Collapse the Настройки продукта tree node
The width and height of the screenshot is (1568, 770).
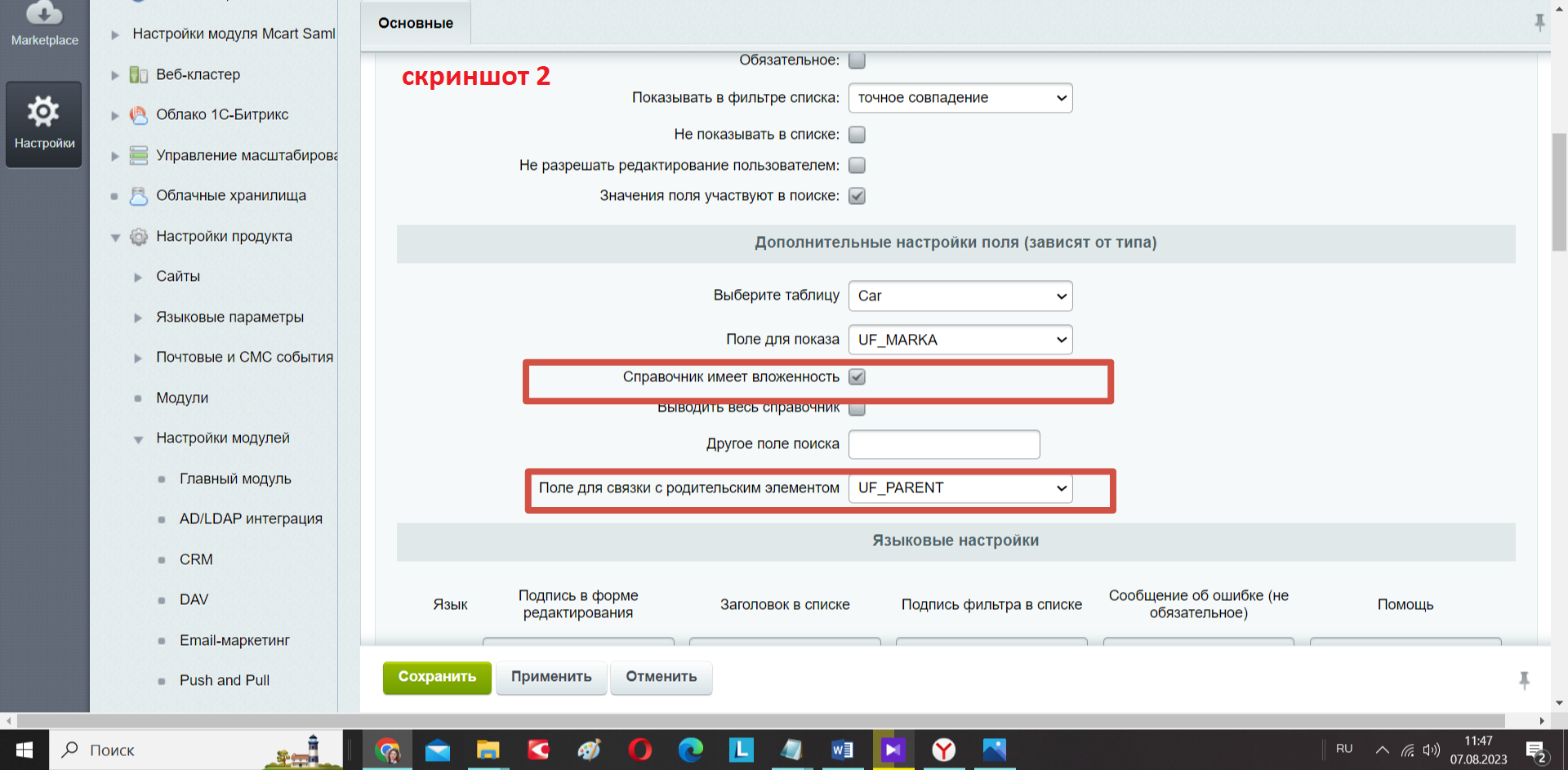coord(115,238)
